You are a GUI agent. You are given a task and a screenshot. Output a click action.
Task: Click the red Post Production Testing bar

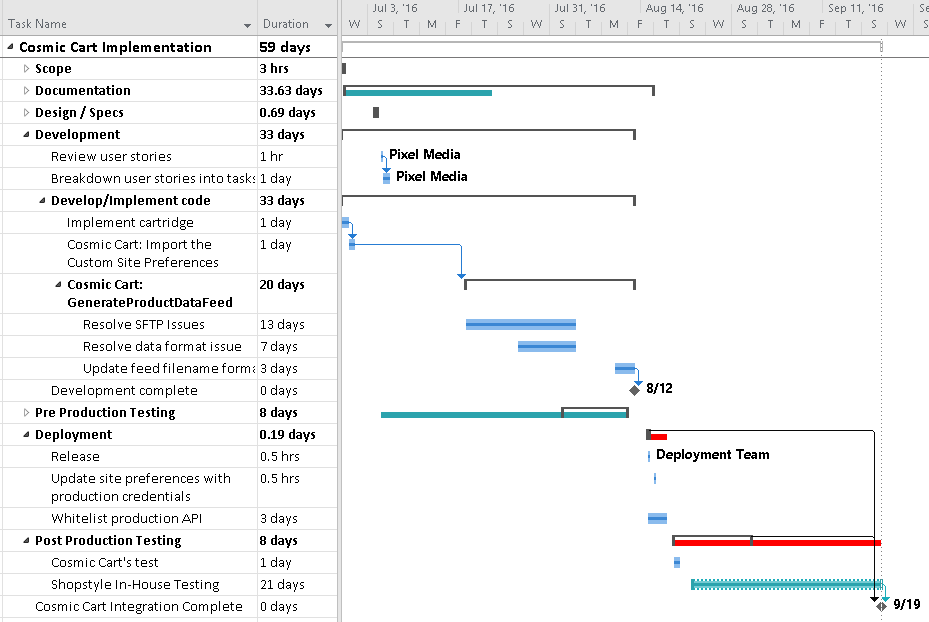click(x=777, y=543)
